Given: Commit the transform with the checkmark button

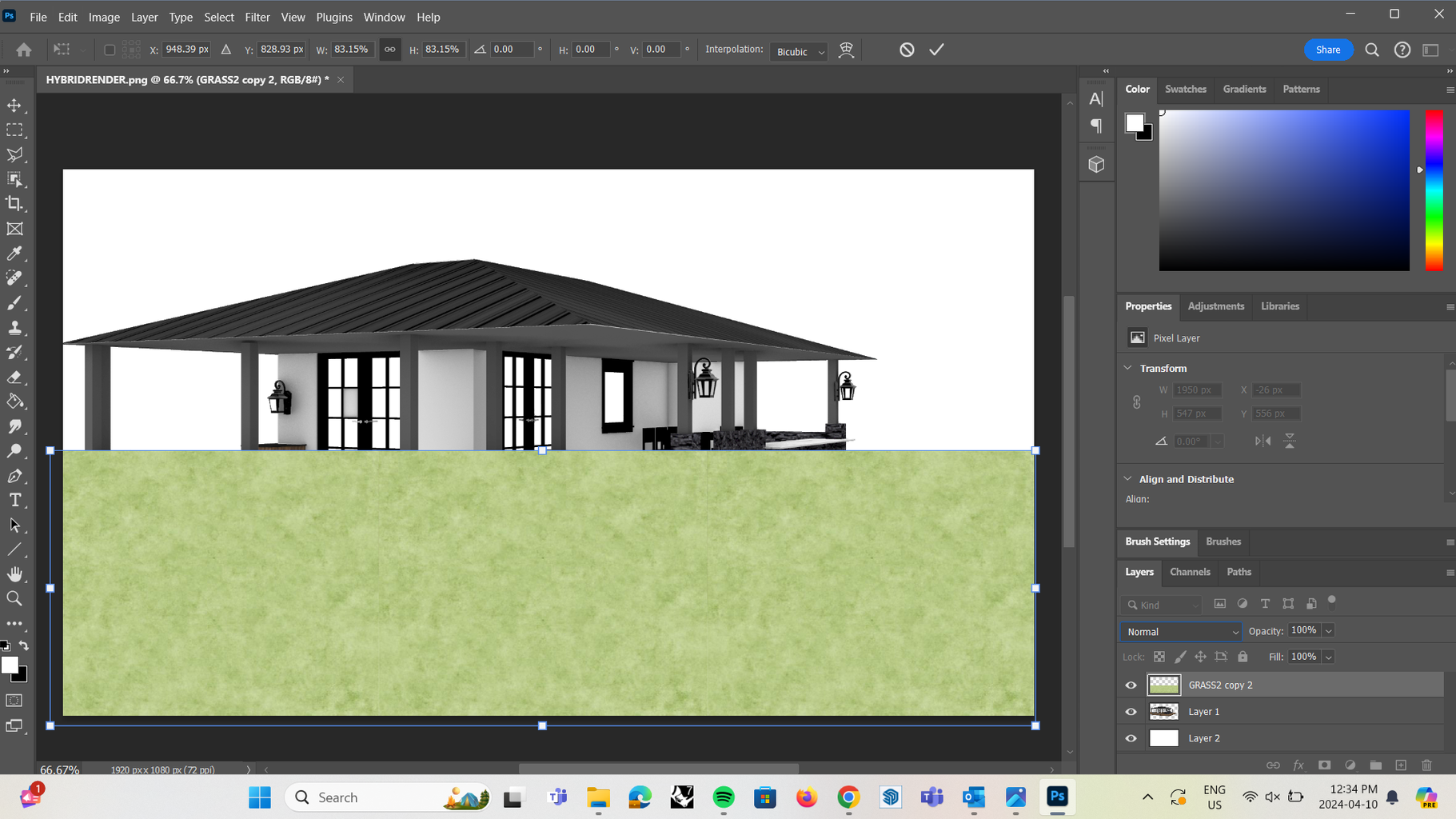Looking at the screenshot, I should point(936,49).
